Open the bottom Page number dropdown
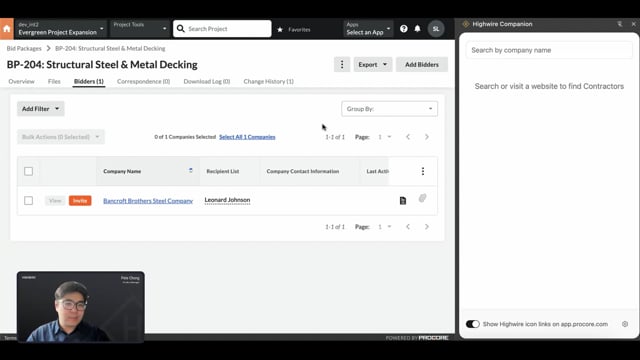Screen dimensions: 640x360 (384, 227)
